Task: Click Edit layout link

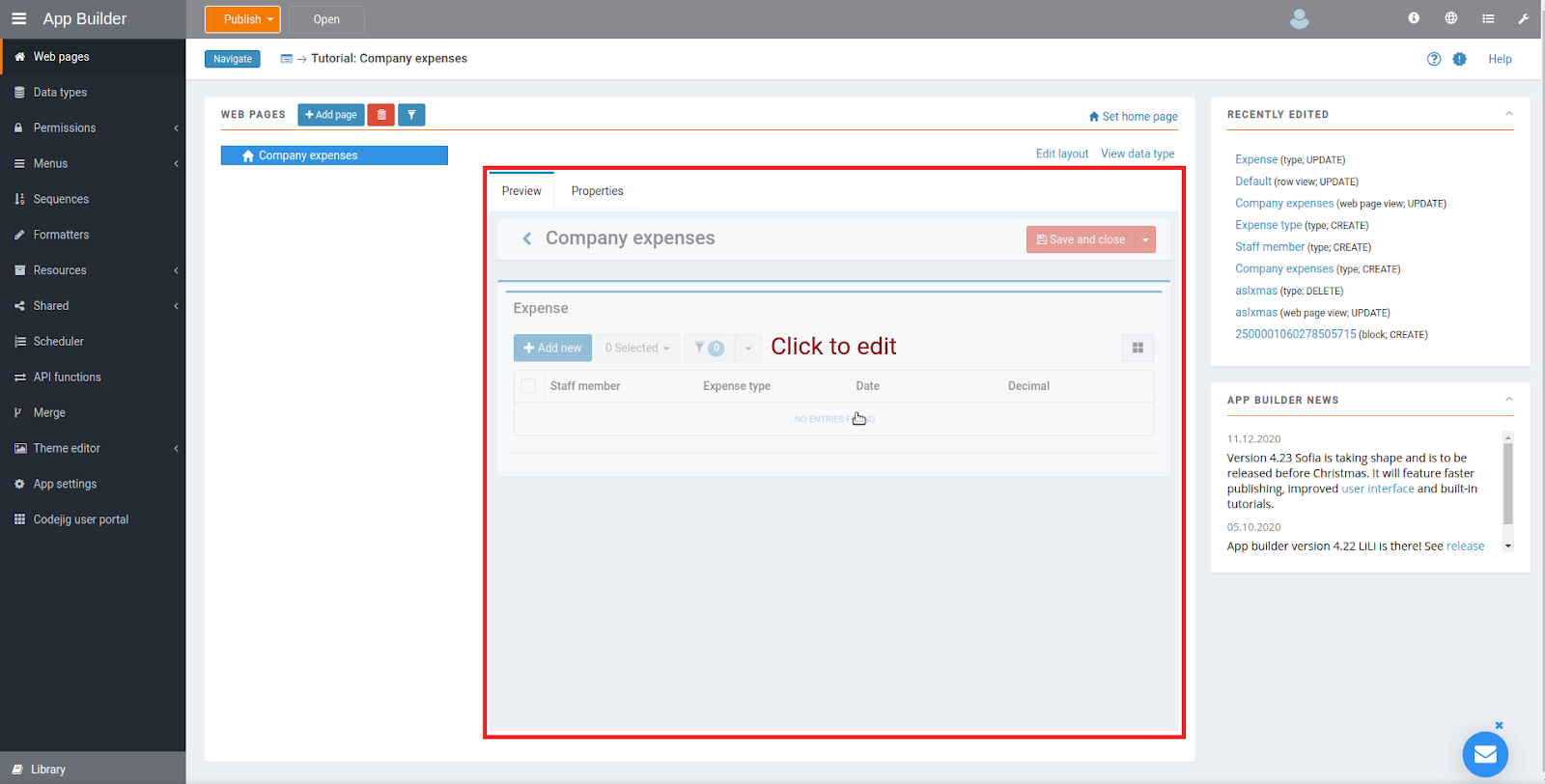Action: pyautogui.click(x=1062, y=154)
